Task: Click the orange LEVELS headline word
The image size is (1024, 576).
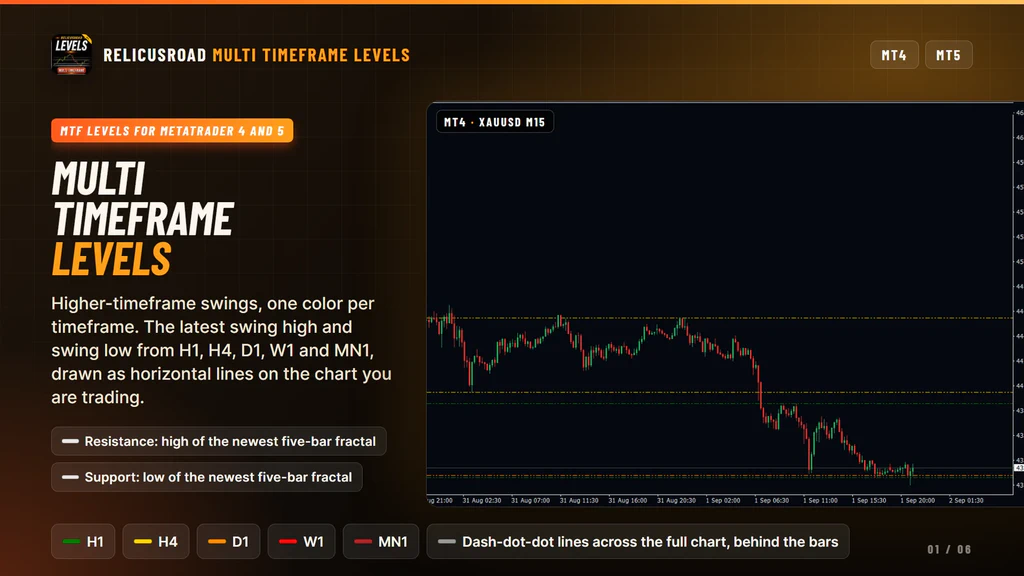Action: [111, 259]
